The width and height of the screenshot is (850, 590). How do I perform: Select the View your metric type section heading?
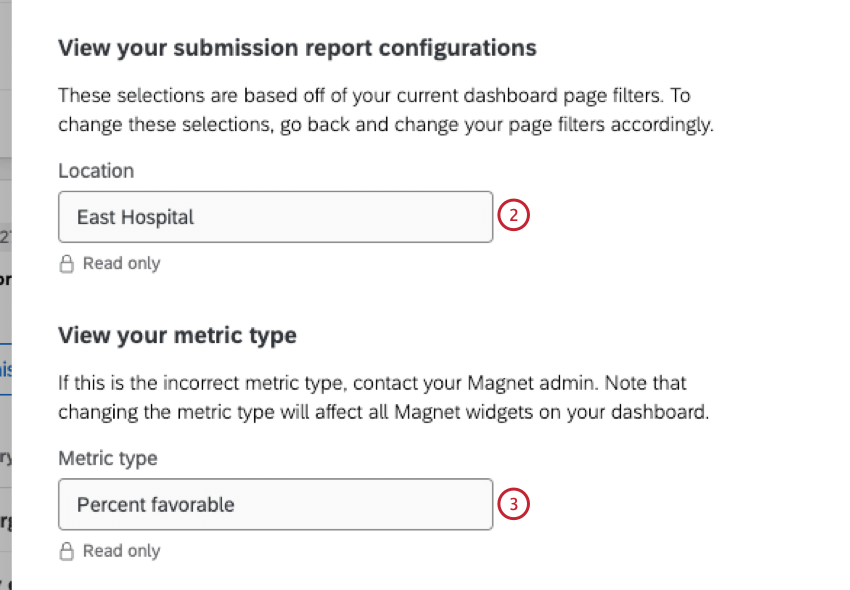(x=176, y=335)
